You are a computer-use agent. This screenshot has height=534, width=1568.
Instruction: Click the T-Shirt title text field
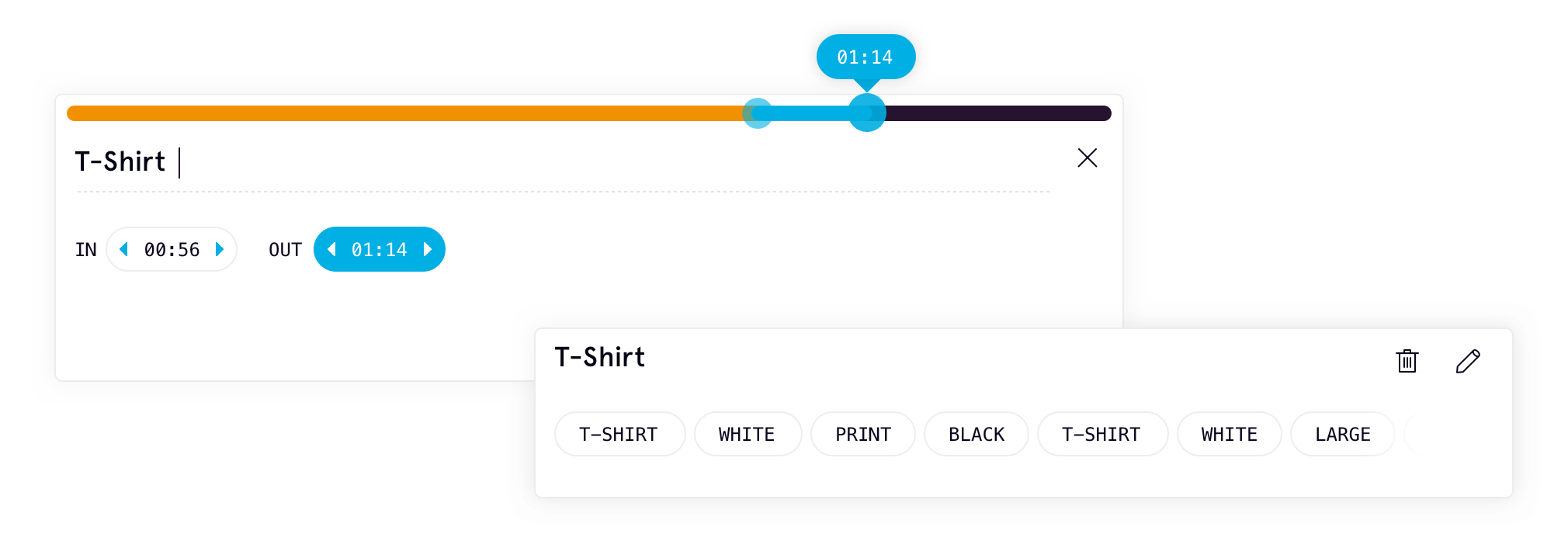(563, 163)
